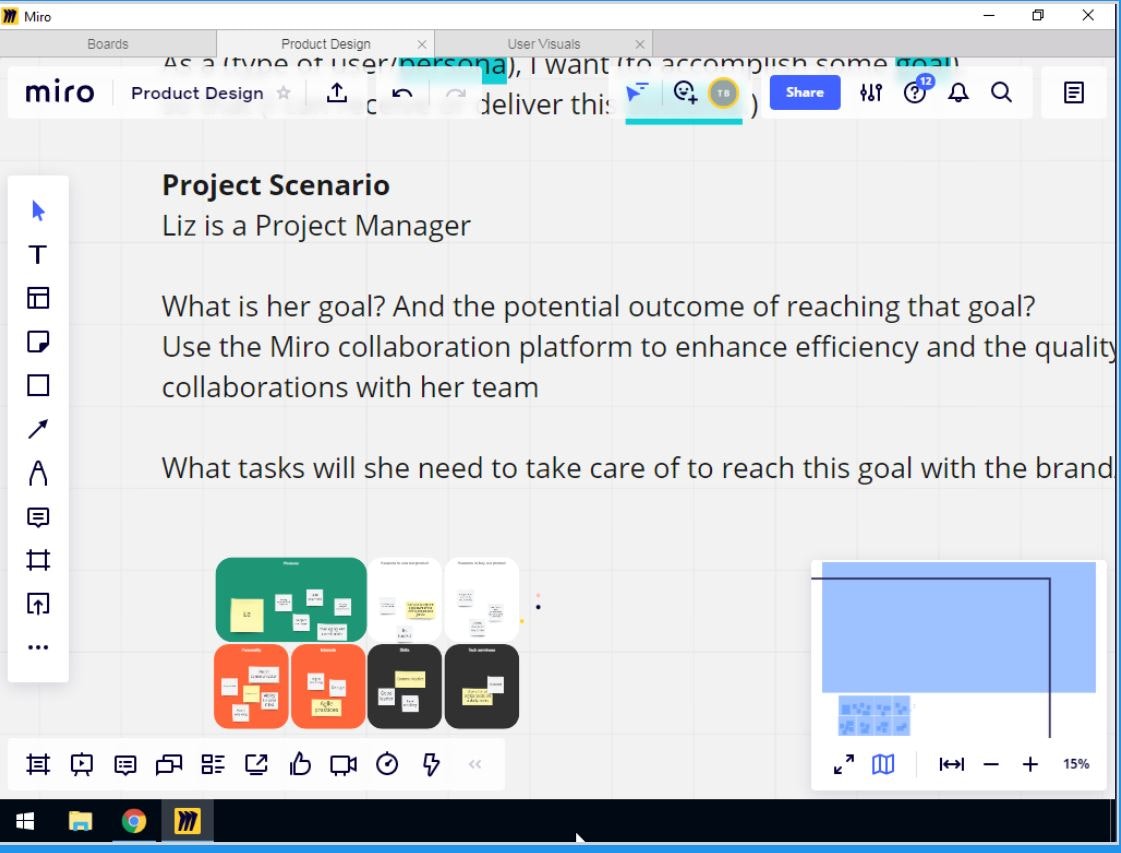Image resolution: width=1121 pixels, height=853 pixels.
Task: Click the Export board upload icon
Action: [337, 92]
